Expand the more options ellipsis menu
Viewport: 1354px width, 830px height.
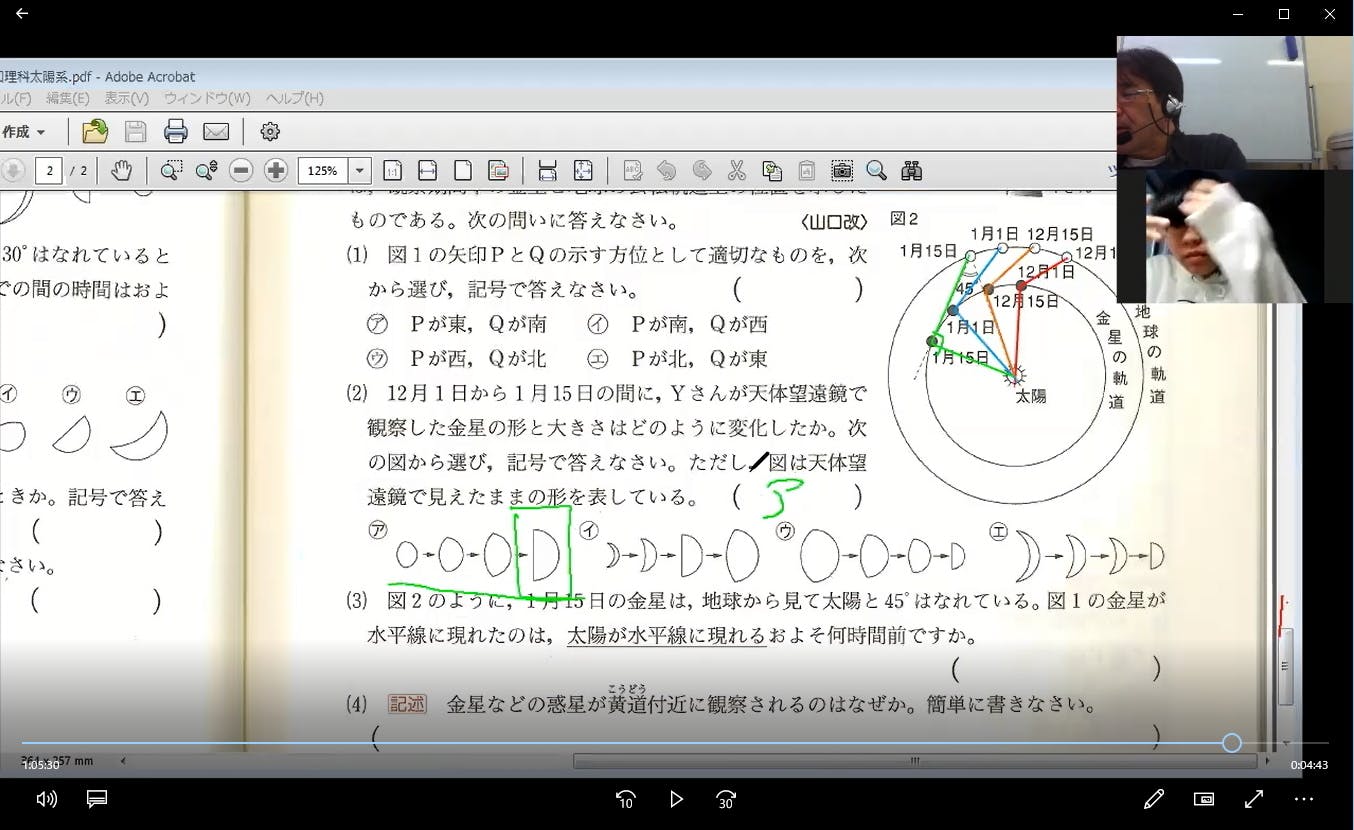[1304, 799]
